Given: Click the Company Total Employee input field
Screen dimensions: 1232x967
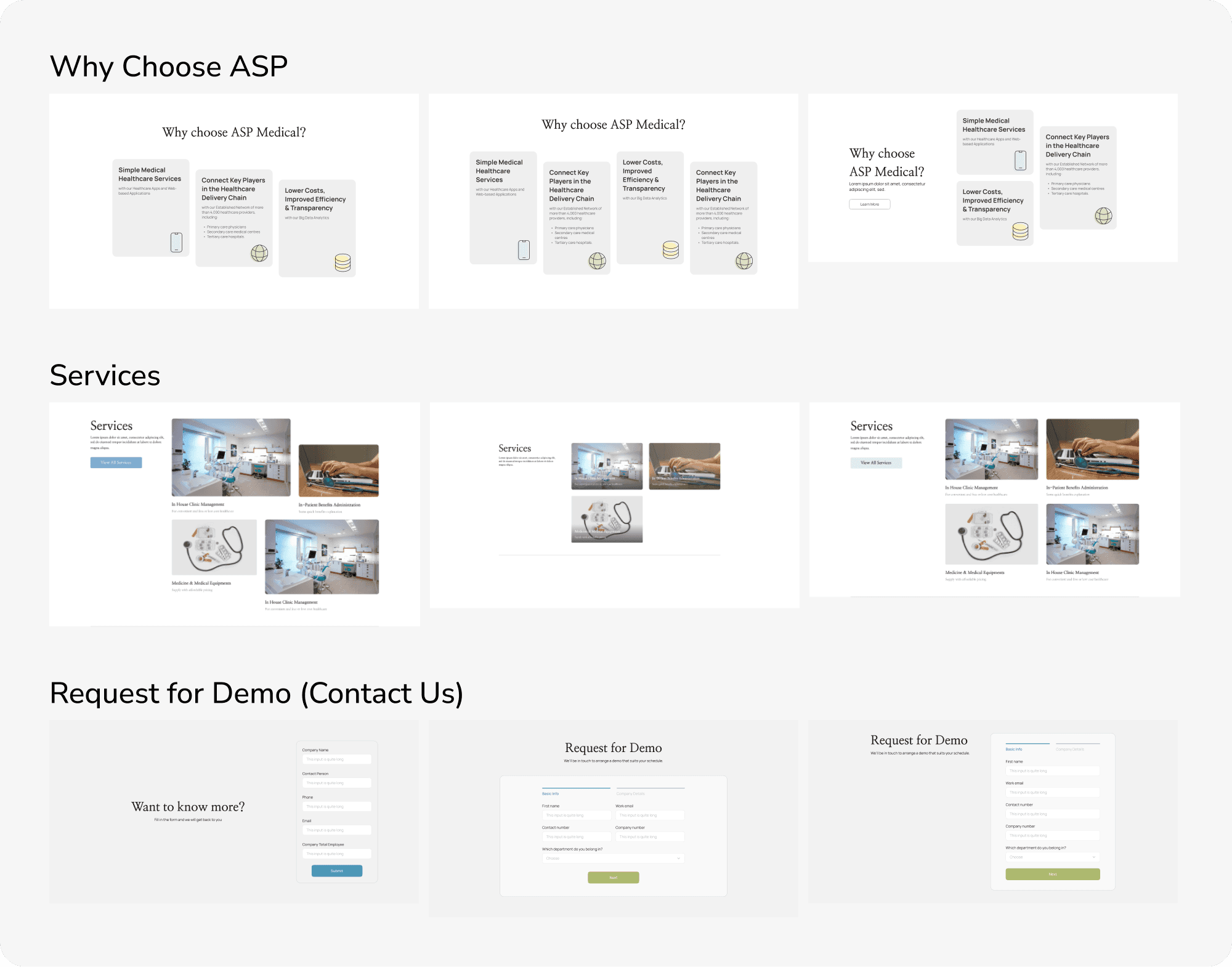Looking at the screenshot, I should click(x=336, y=854).
